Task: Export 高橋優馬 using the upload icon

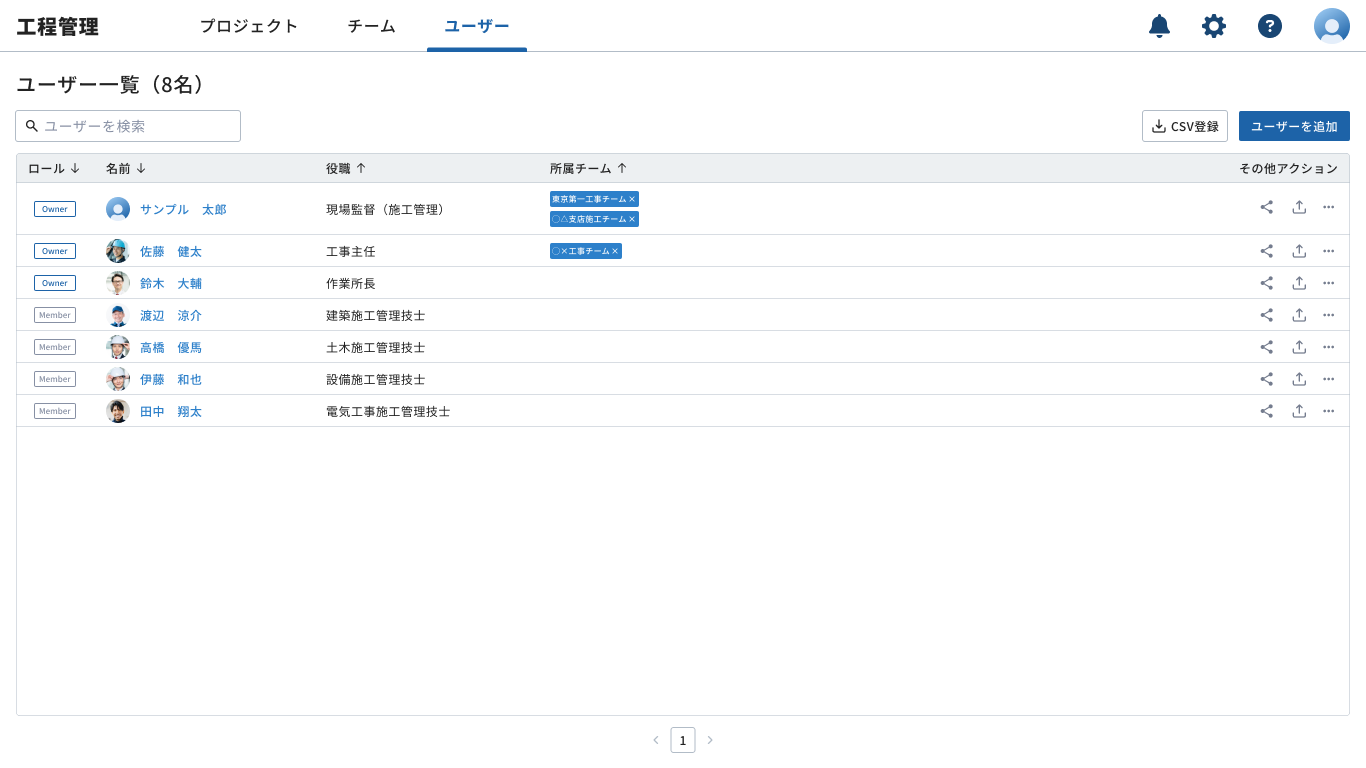Action: pos(1299,347)
